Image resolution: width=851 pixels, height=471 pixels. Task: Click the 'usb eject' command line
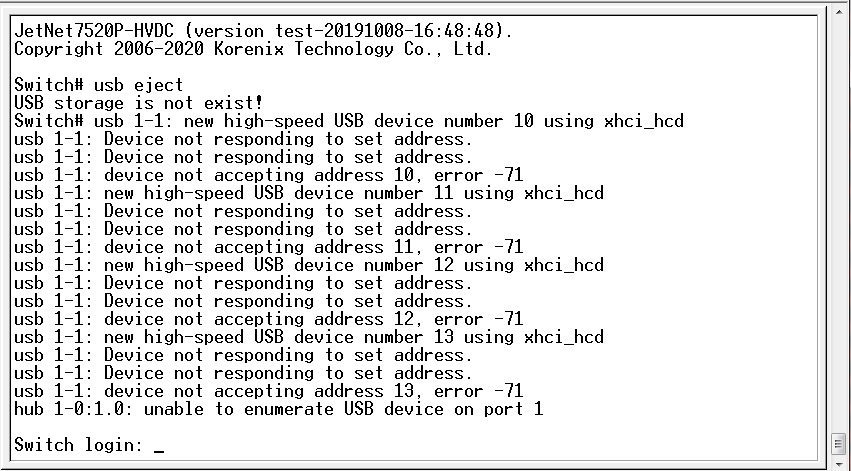point(99,84)
